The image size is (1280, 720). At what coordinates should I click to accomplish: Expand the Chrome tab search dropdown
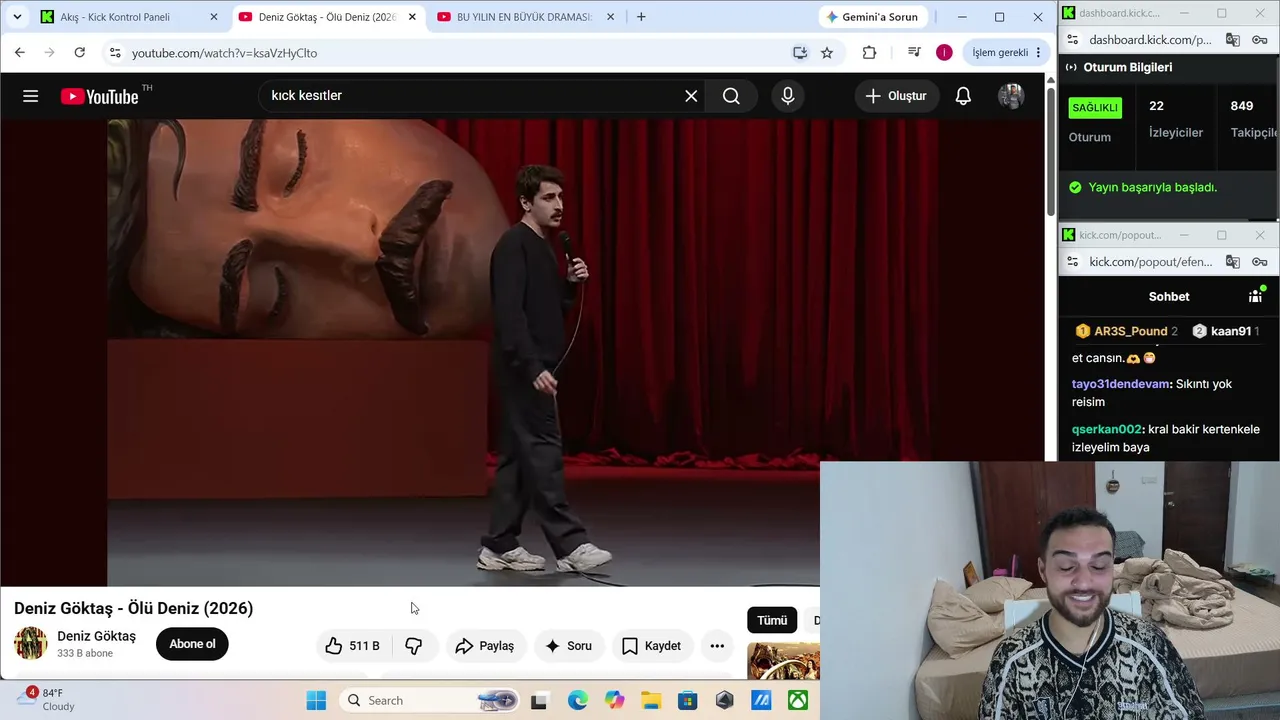coord(17,17)
